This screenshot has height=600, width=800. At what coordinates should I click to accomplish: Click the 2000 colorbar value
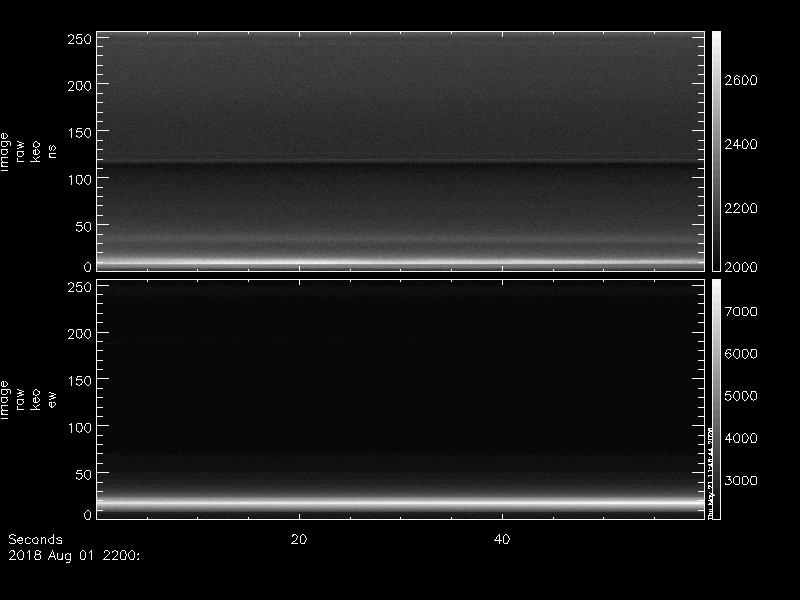pyautogui.click(x=741, y=267)
